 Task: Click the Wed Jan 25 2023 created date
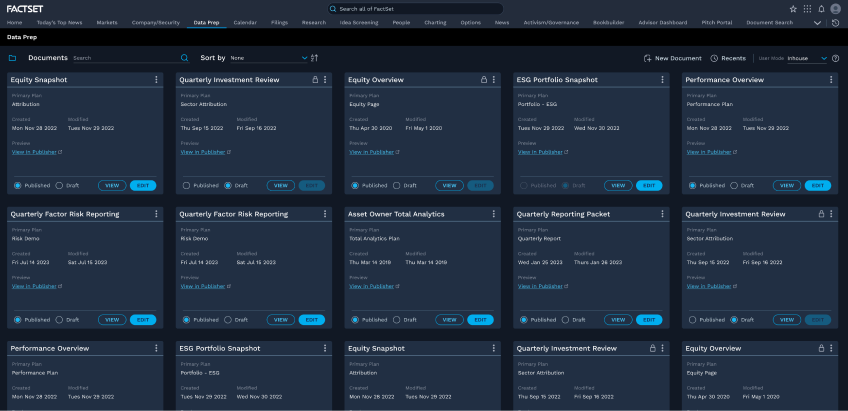(541, 262)
